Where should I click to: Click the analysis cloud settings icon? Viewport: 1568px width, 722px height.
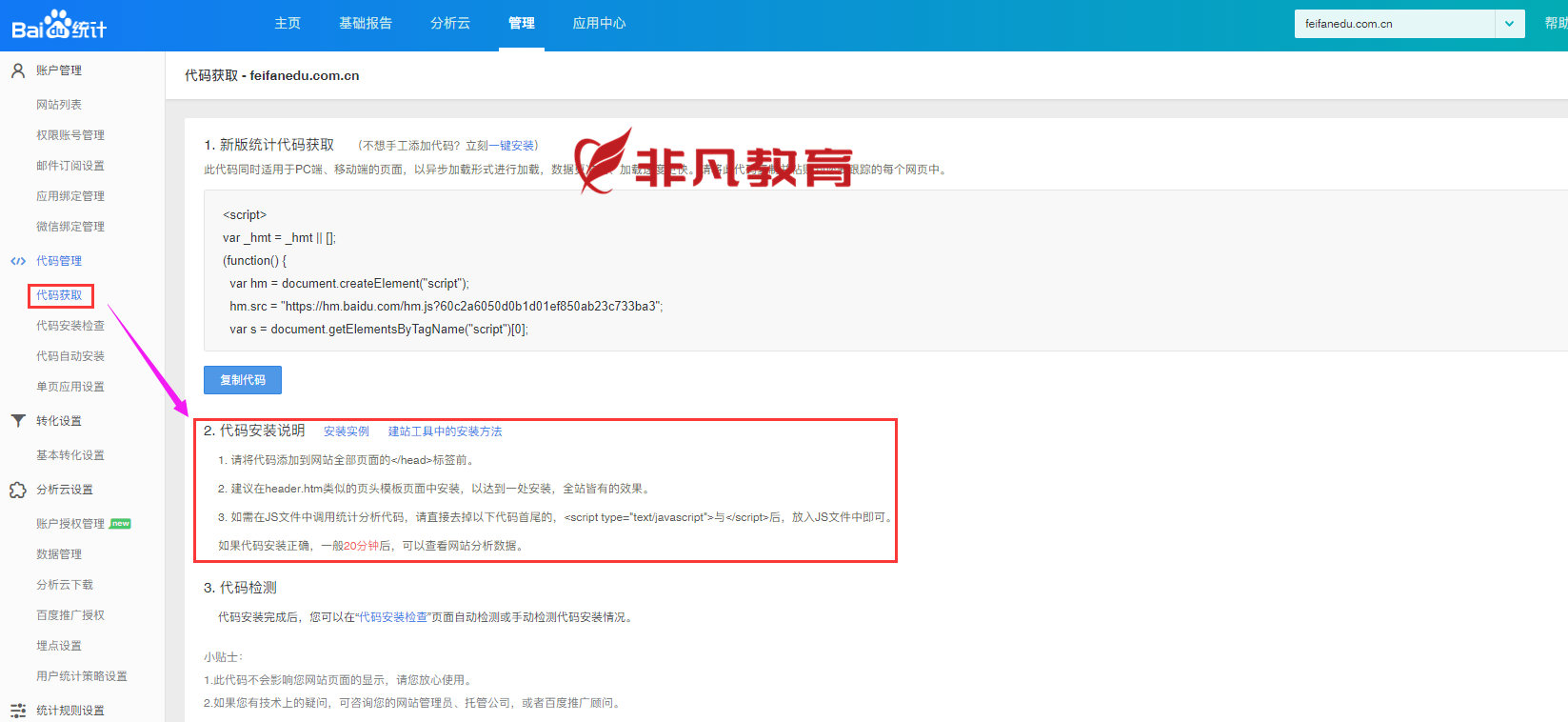17,490
